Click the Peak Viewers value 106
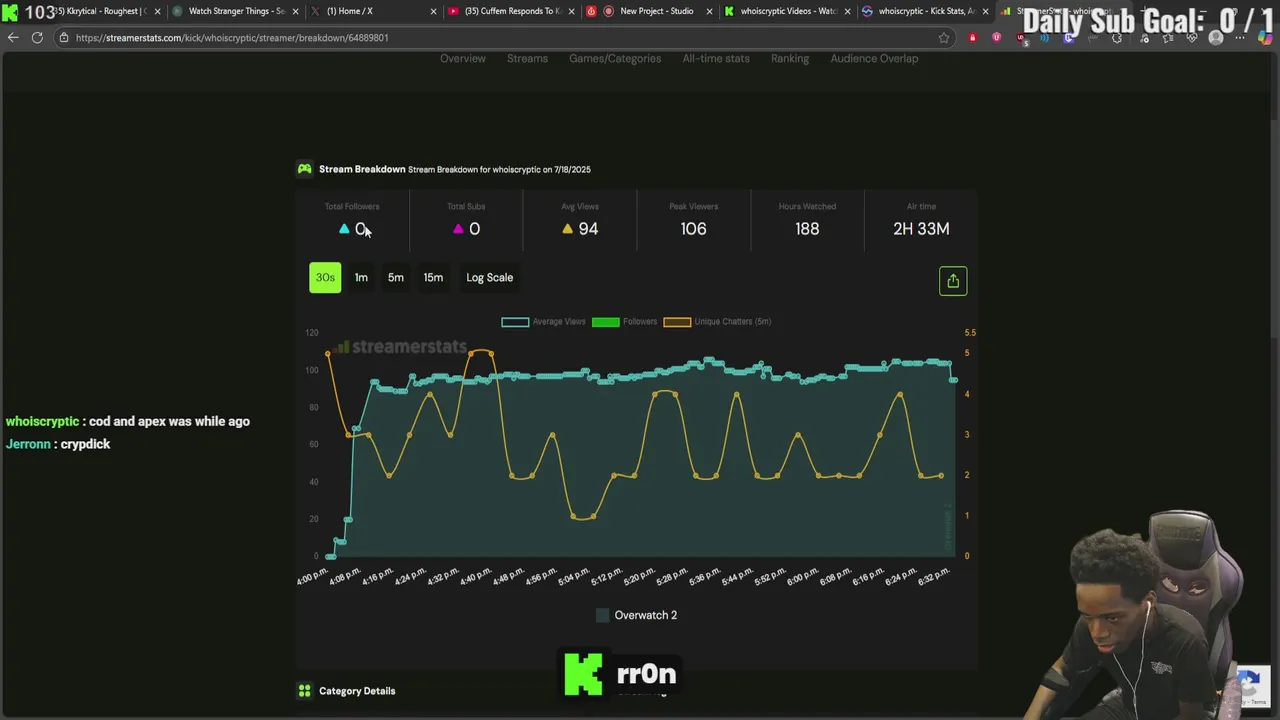1280x720 pixels. tap(693, 229)
